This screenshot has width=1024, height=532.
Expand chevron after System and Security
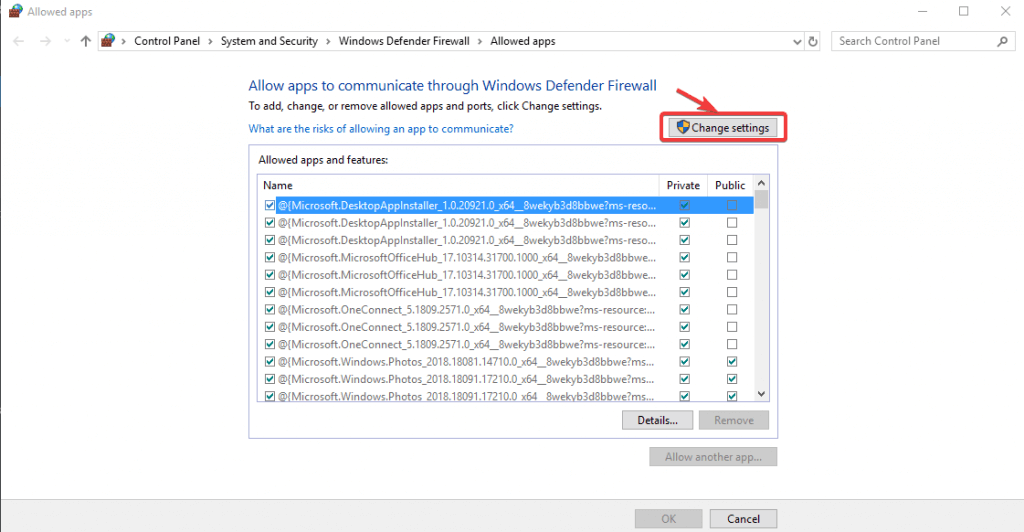328,41
